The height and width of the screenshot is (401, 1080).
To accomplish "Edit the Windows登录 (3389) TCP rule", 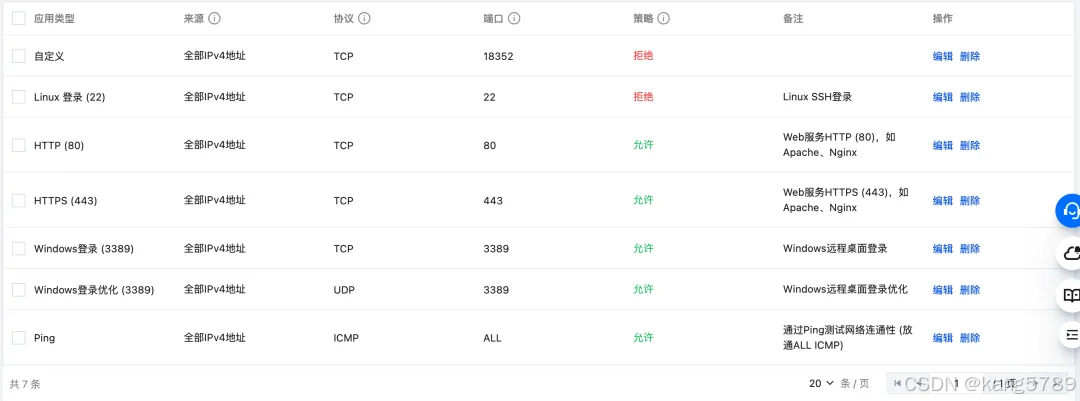I will click(x=943, y=249).
